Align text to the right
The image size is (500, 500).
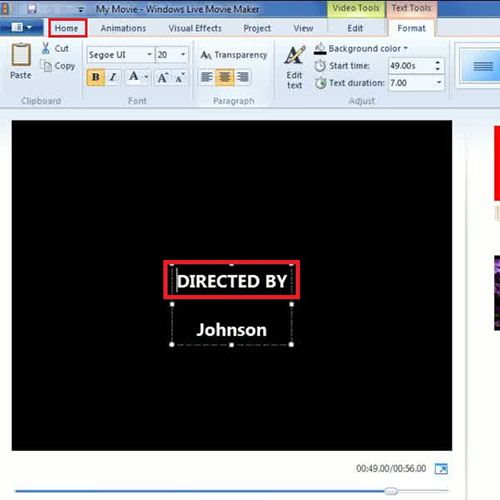(243, 77)
